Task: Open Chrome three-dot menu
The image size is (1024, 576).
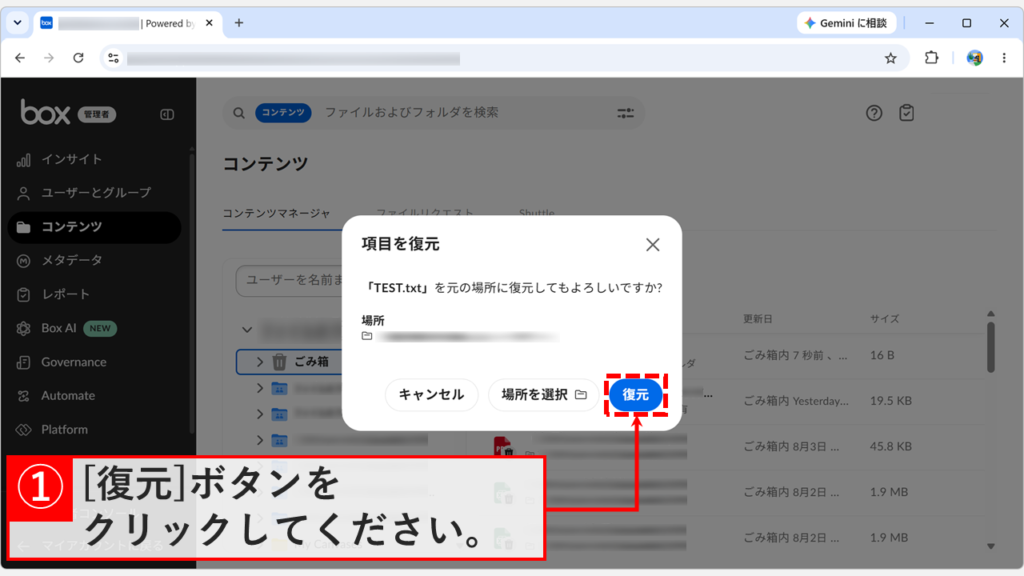Action: (1004, 58)
